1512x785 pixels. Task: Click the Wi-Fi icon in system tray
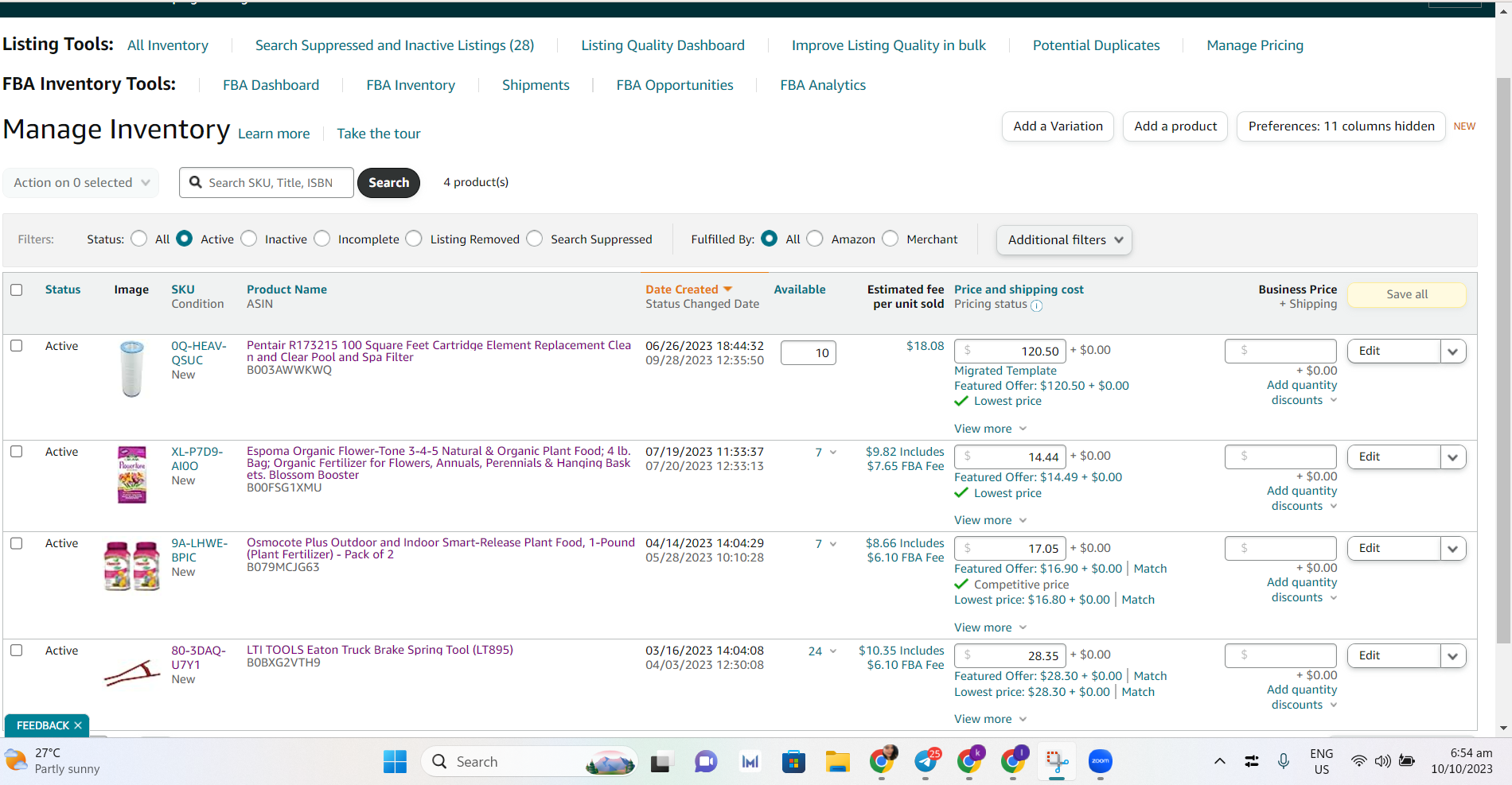click(x=1359, y=761)
